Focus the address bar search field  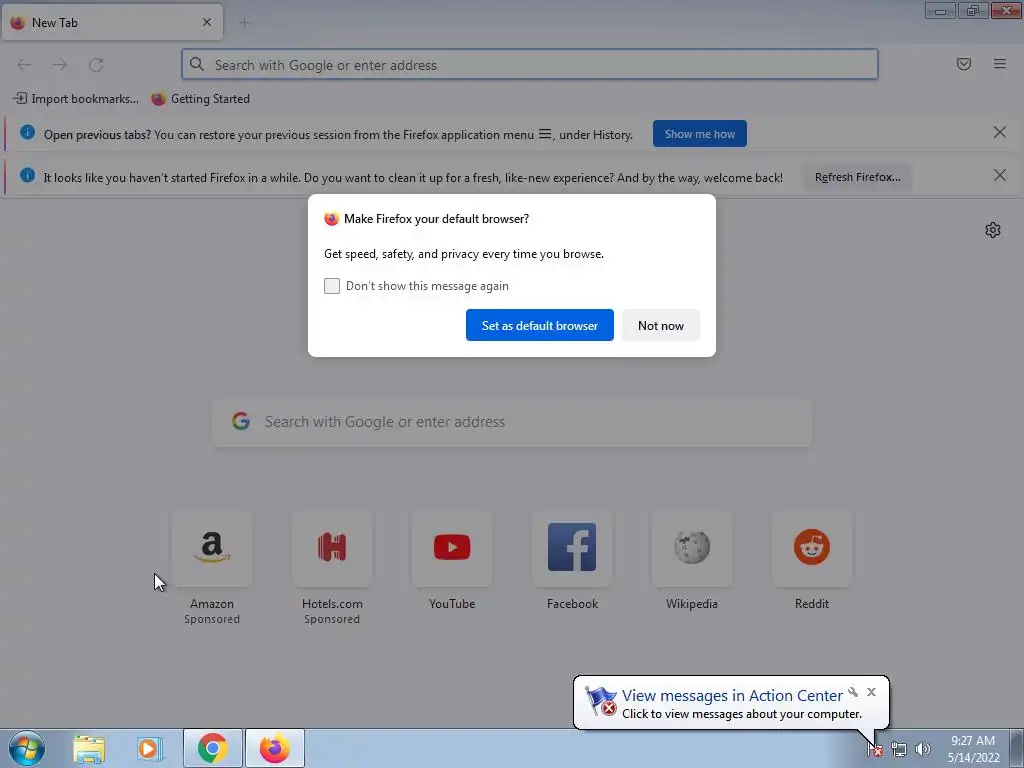click(530, 65)
